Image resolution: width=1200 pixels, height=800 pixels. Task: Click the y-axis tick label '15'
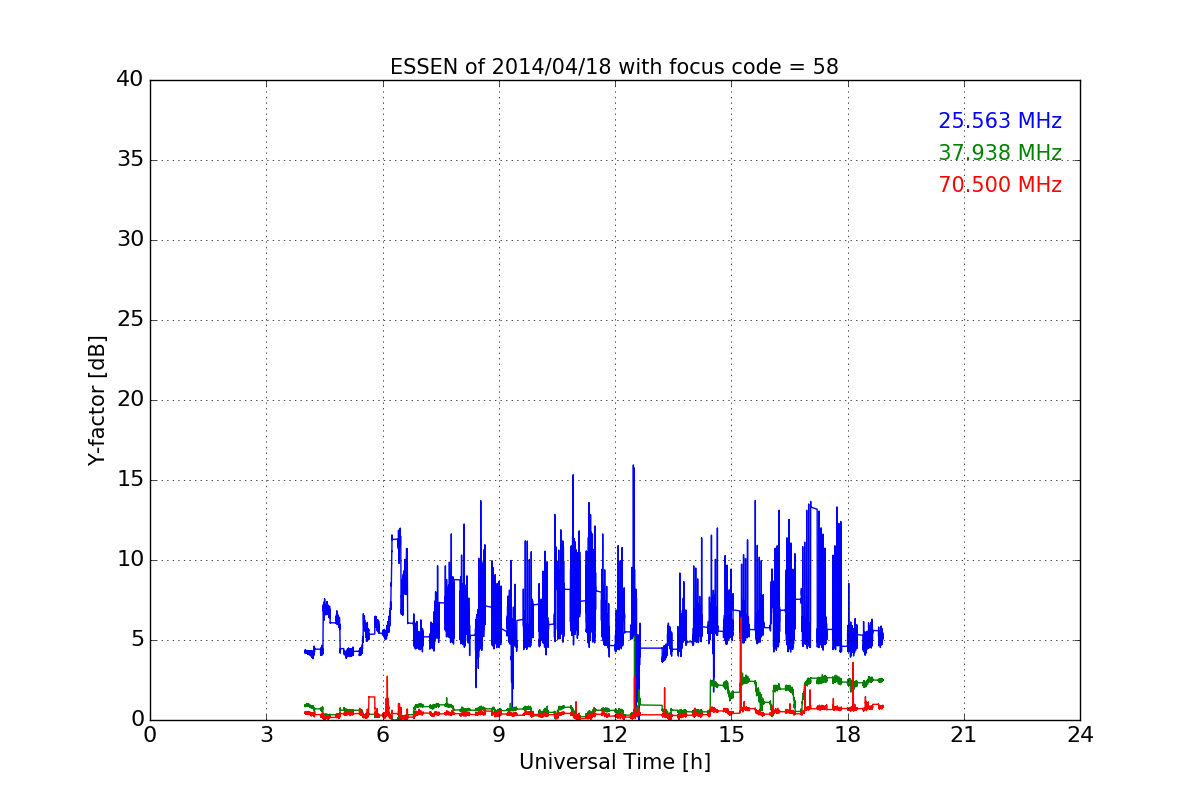point(130,480)
